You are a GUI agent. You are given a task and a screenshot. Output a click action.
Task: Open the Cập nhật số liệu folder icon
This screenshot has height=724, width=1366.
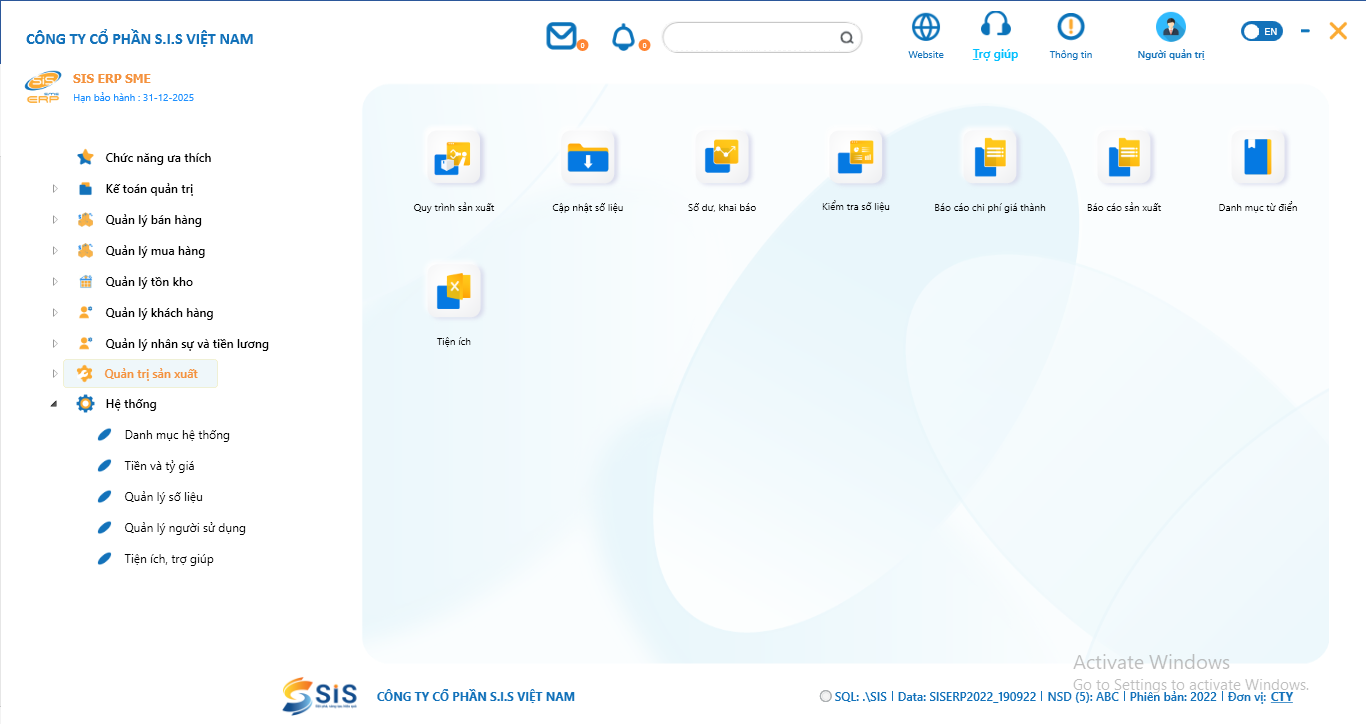point(588,158)
